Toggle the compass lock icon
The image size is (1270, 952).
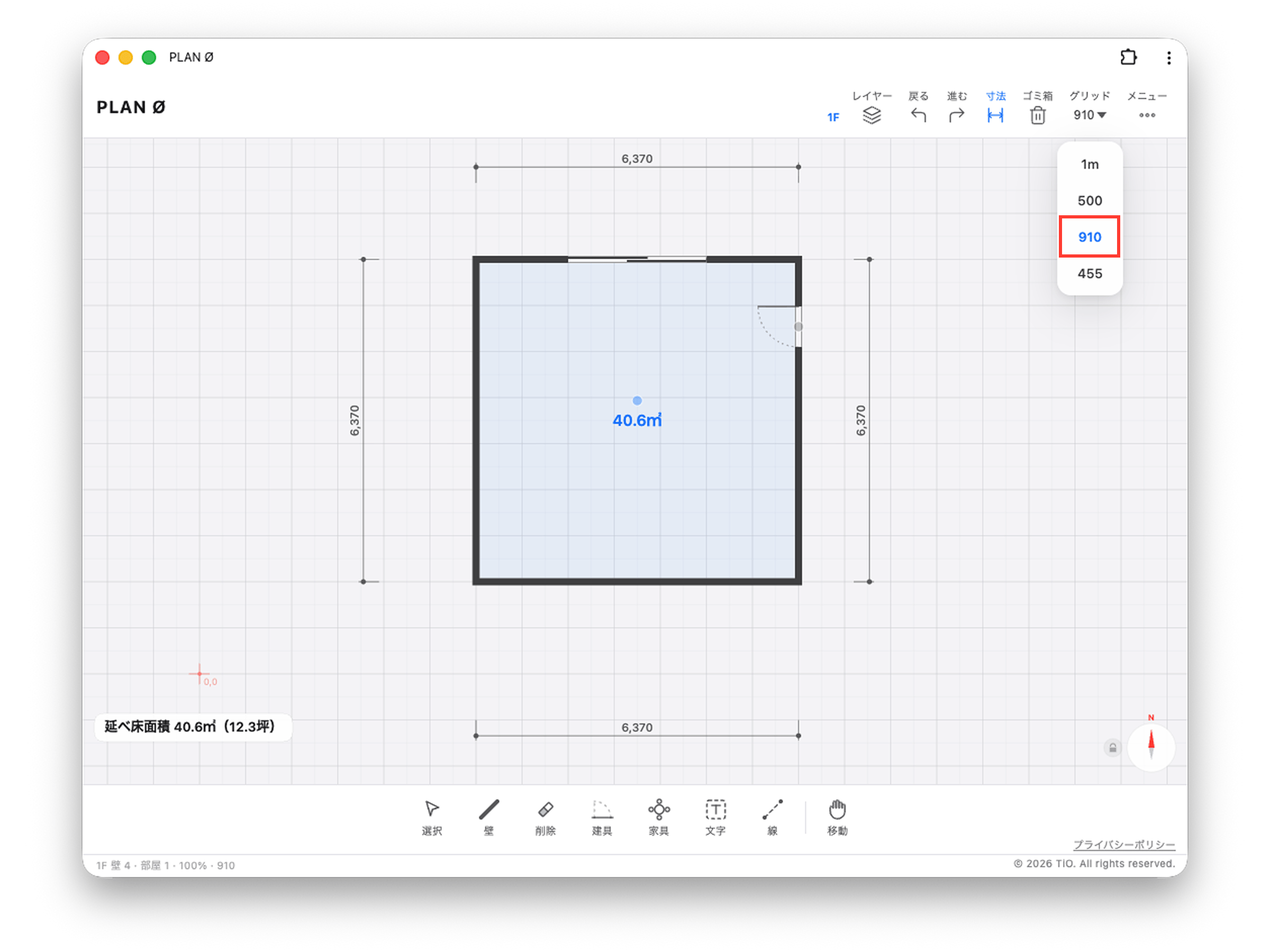(1112, 748)
